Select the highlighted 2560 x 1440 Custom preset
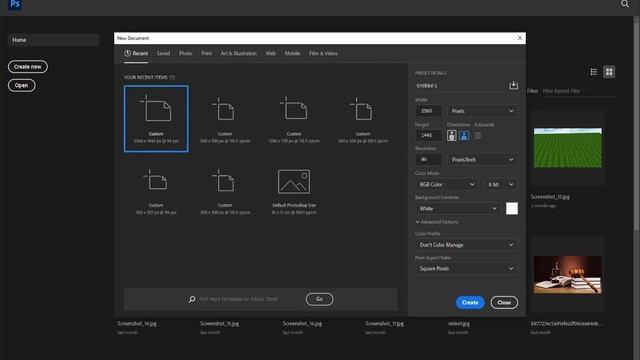640x360 pixels. click(x=156, y=119)
